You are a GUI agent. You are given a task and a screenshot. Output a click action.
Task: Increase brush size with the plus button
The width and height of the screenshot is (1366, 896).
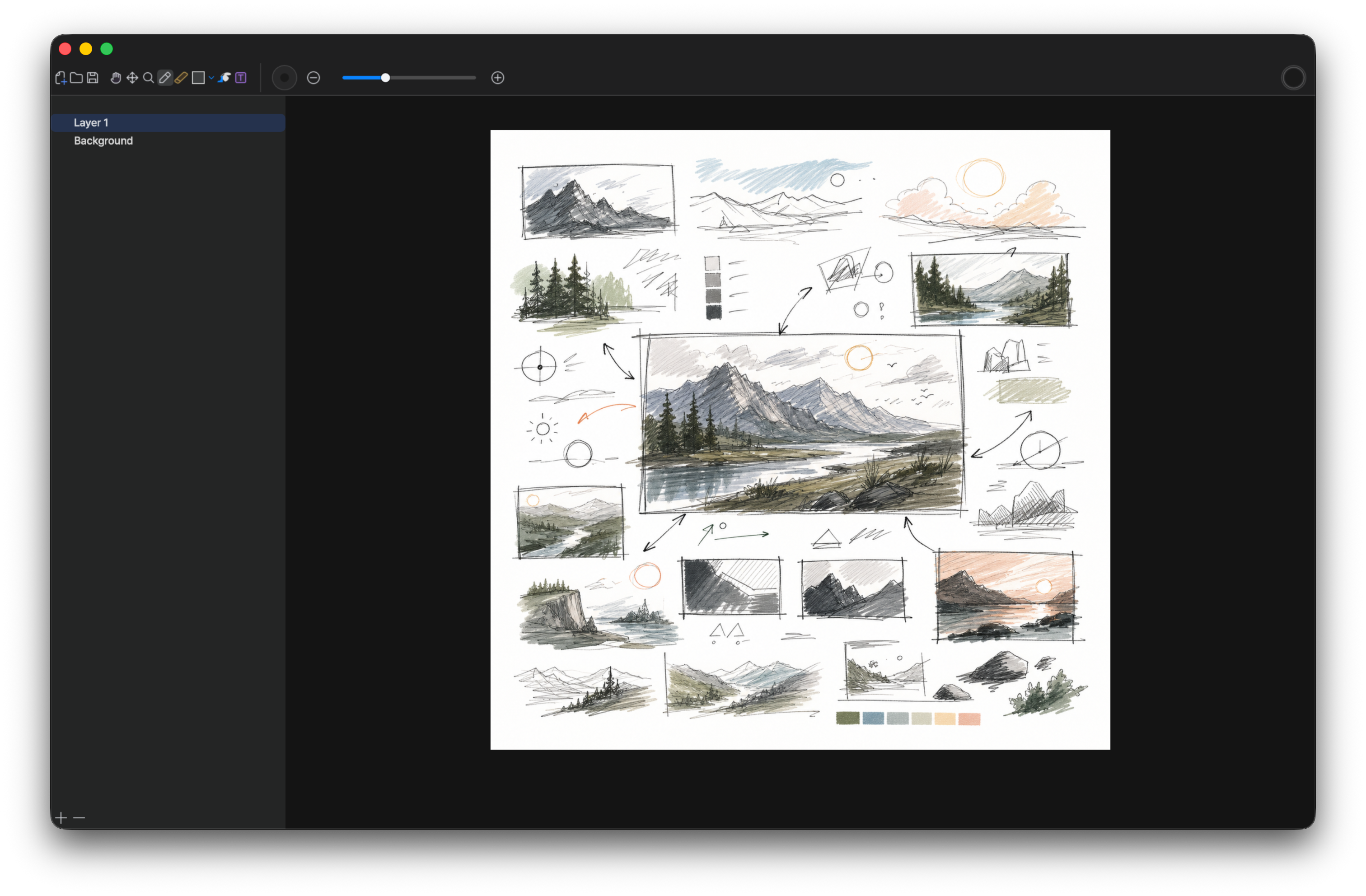498,78
